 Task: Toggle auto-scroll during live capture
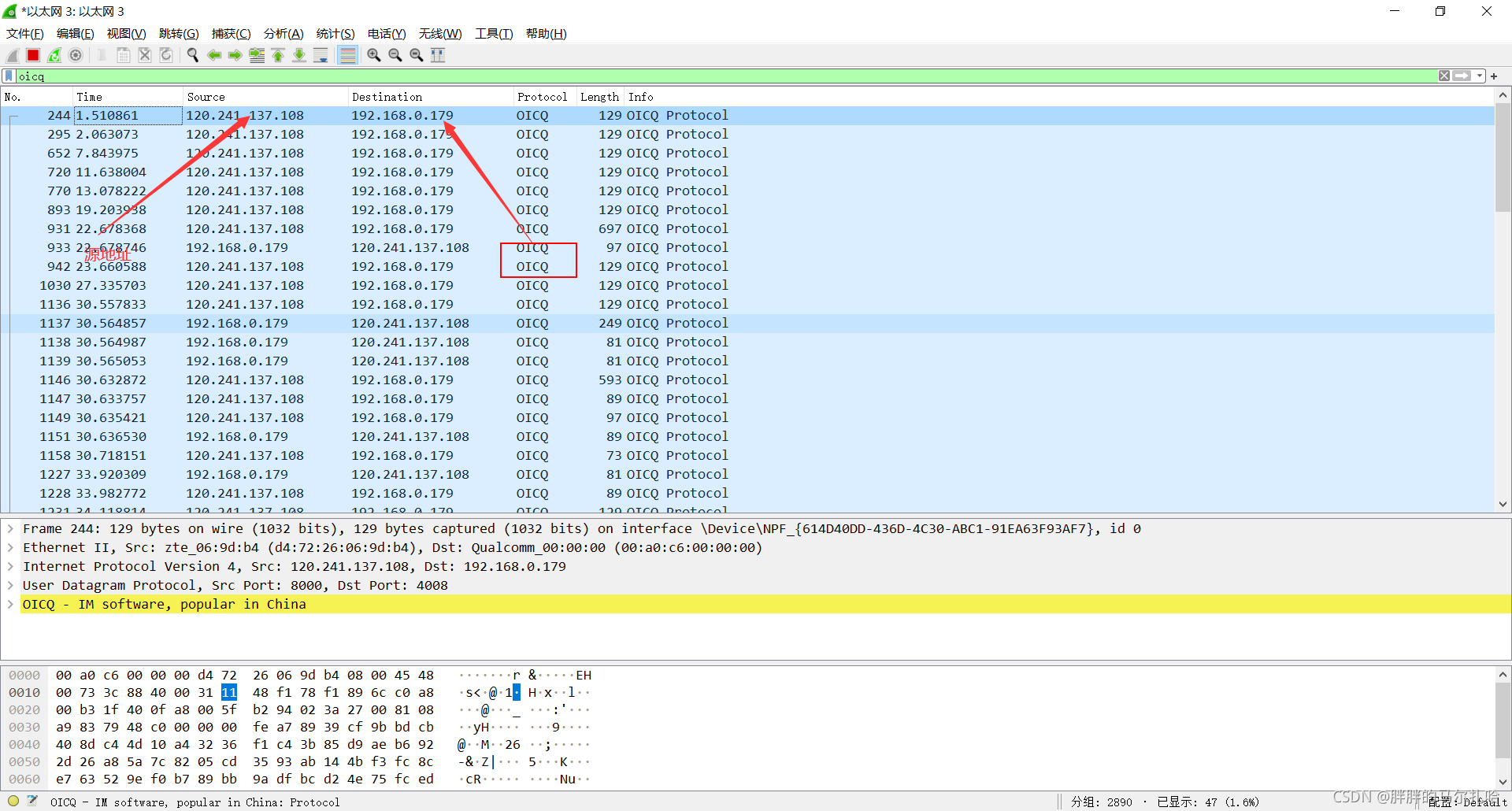point(321,55)
